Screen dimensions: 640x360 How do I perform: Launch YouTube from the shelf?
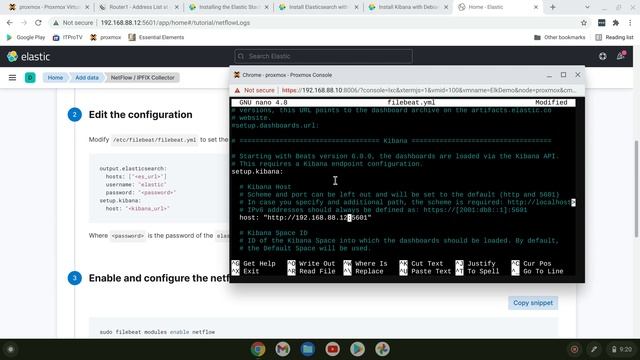pyautogui.click(x=333, y=349)
